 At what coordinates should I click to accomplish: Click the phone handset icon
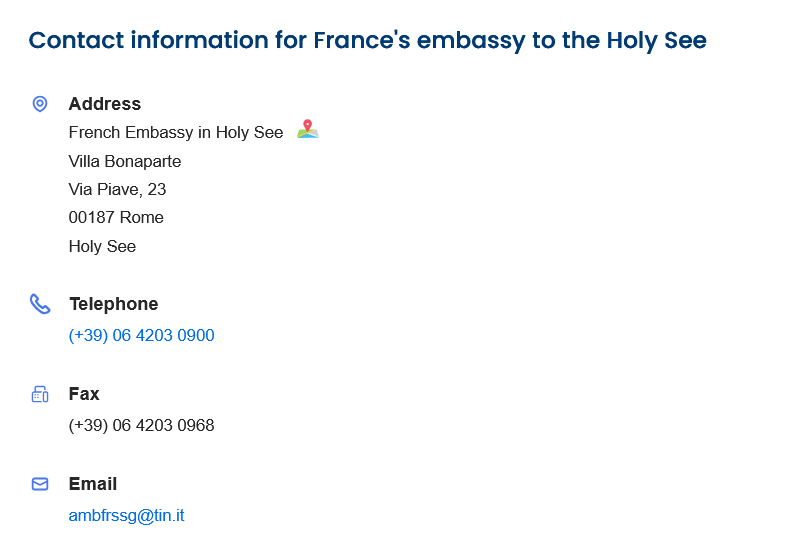point(40,304)
